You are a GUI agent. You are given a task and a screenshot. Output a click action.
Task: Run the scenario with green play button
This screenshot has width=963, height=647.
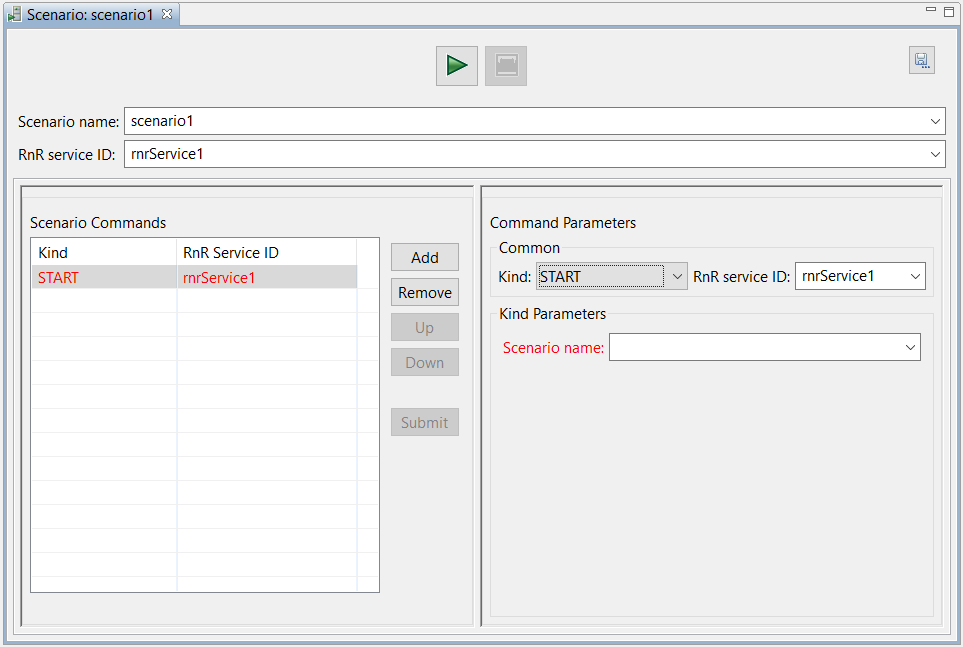[456, 66]
